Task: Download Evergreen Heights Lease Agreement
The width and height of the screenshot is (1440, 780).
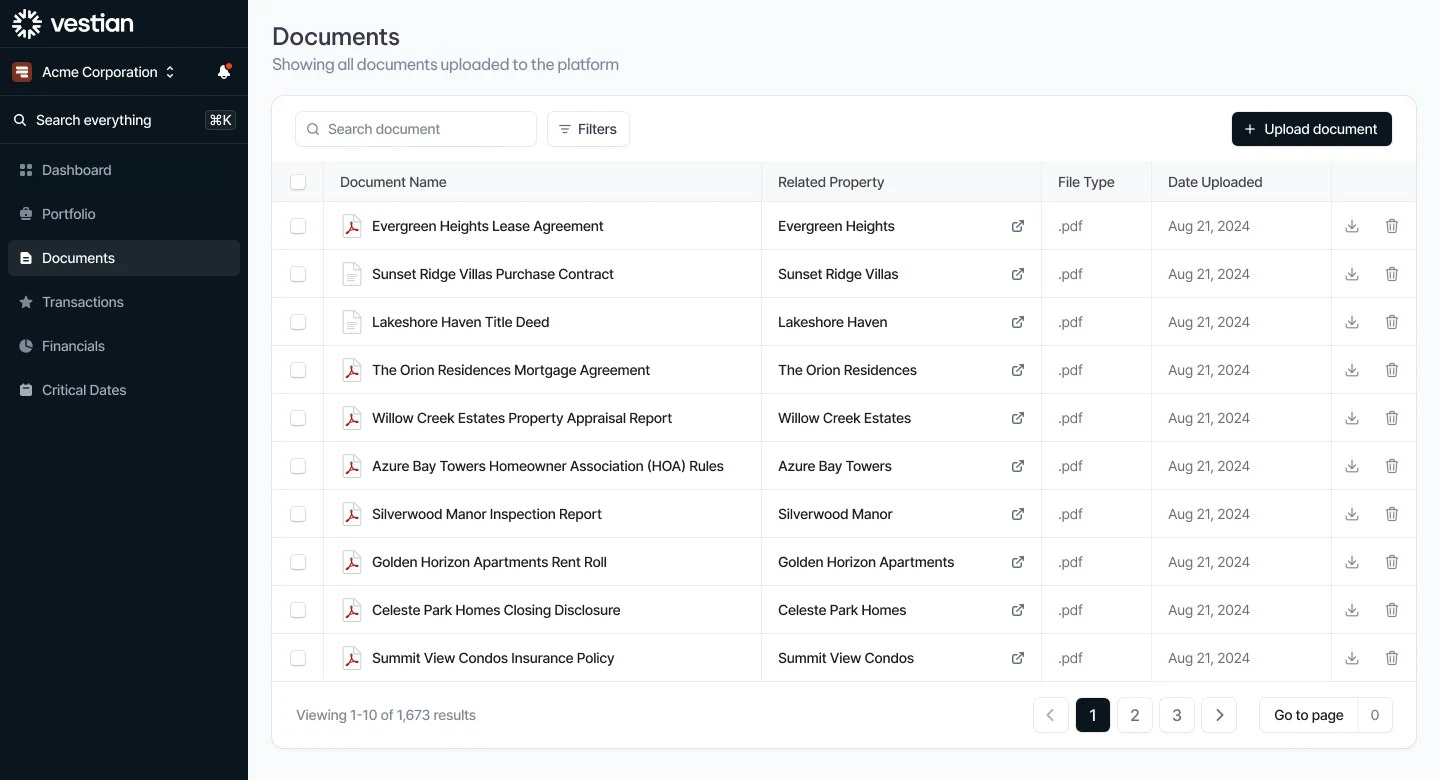Action: coord(1352,226)
